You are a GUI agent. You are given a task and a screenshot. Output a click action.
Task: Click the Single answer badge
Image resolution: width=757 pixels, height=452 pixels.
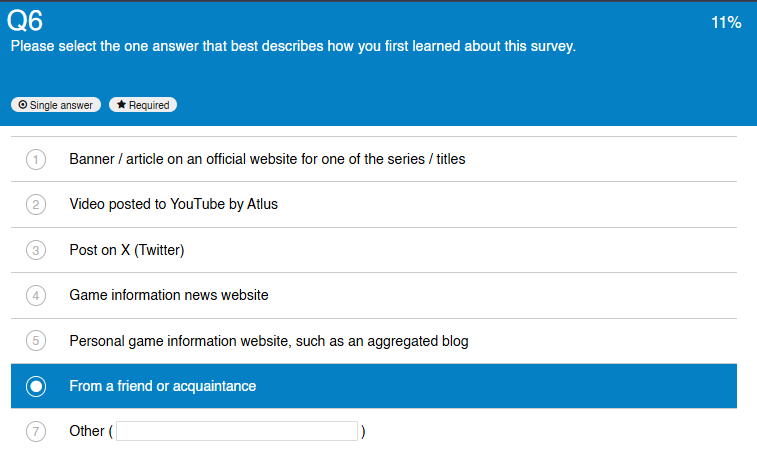(56, 105)
